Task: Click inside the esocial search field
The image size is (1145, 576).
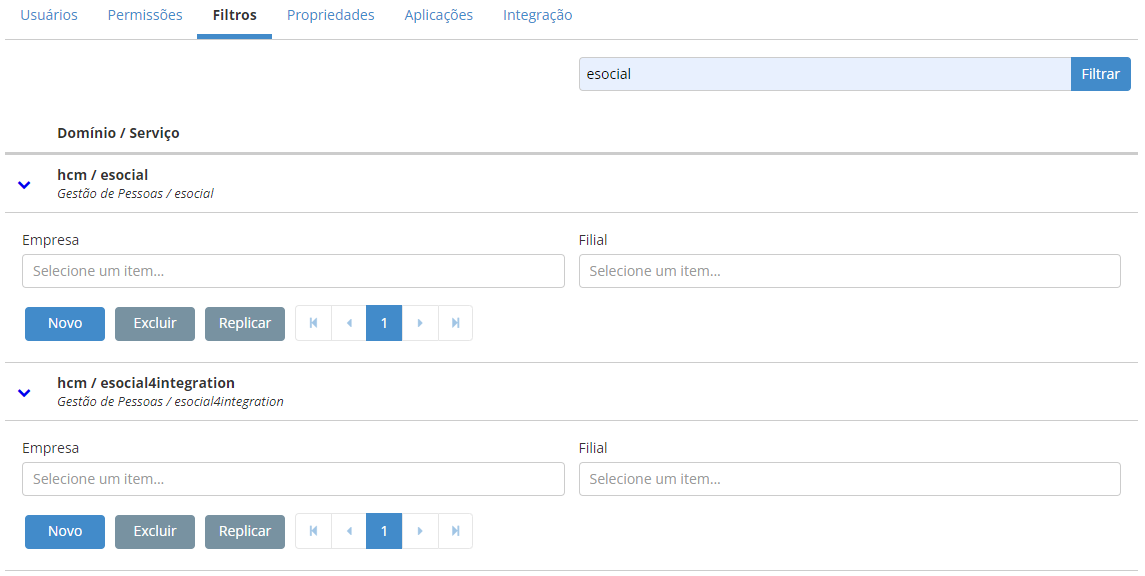Action: 824,73
